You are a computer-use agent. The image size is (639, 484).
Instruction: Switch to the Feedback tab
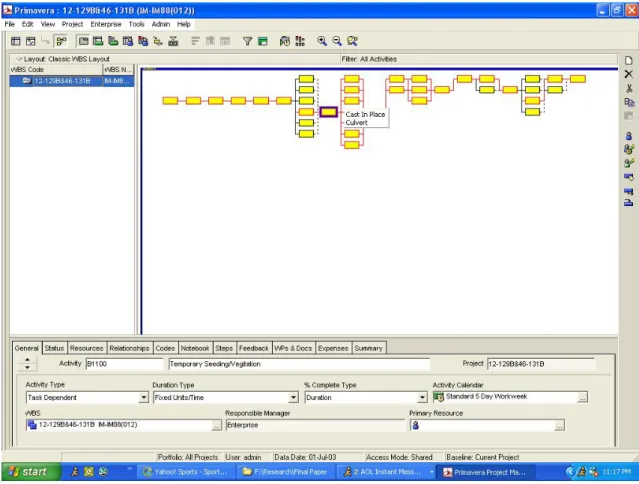pyautogui.click(x=253, y=348)
